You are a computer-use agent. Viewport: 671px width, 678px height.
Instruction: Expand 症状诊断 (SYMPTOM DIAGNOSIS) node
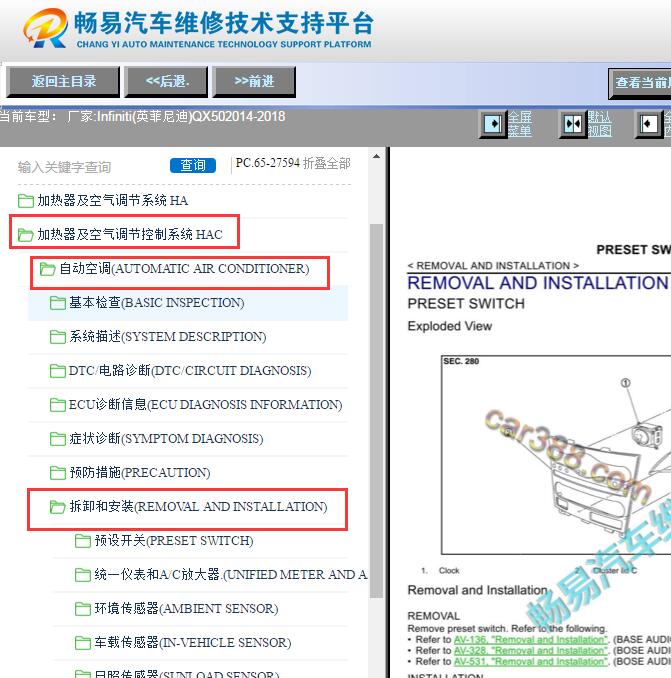coord(166,438)
